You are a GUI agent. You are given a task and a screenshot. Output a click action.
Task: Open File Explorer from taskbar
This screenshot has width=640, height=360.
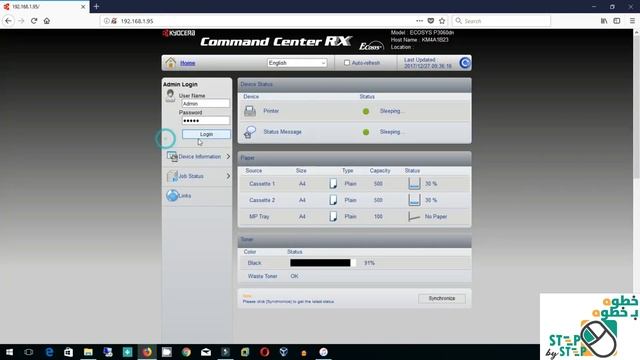[88, 352]
